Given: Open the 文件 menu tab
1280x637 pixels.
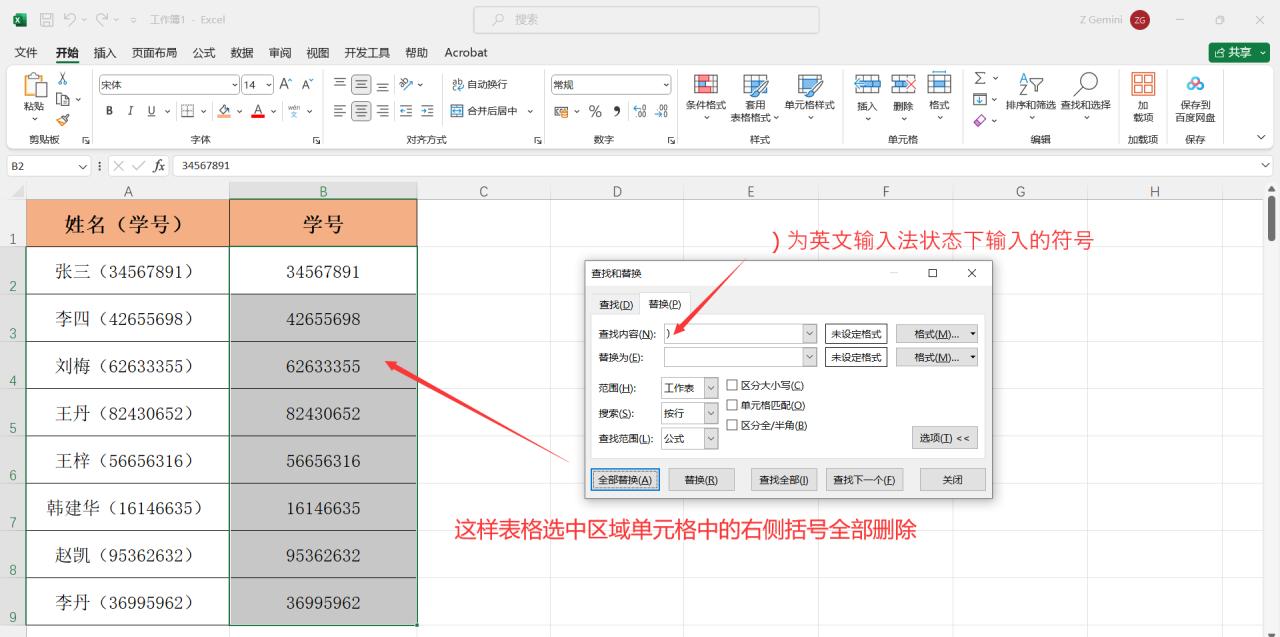Looking at the screenshot, I should (x=26, y=52).
